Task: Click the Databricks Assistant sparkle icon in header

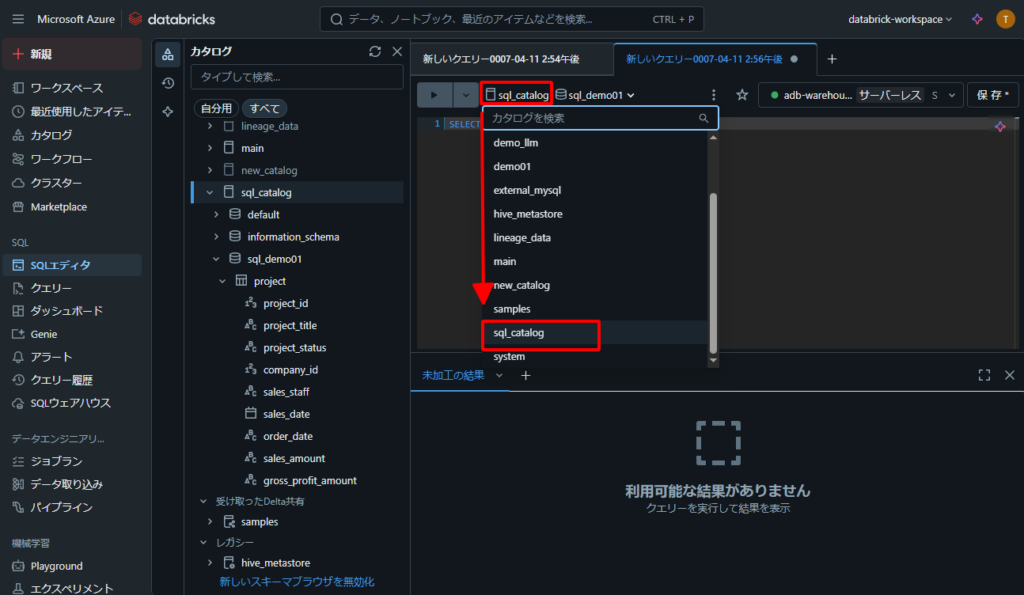Action: click(977, 19)
